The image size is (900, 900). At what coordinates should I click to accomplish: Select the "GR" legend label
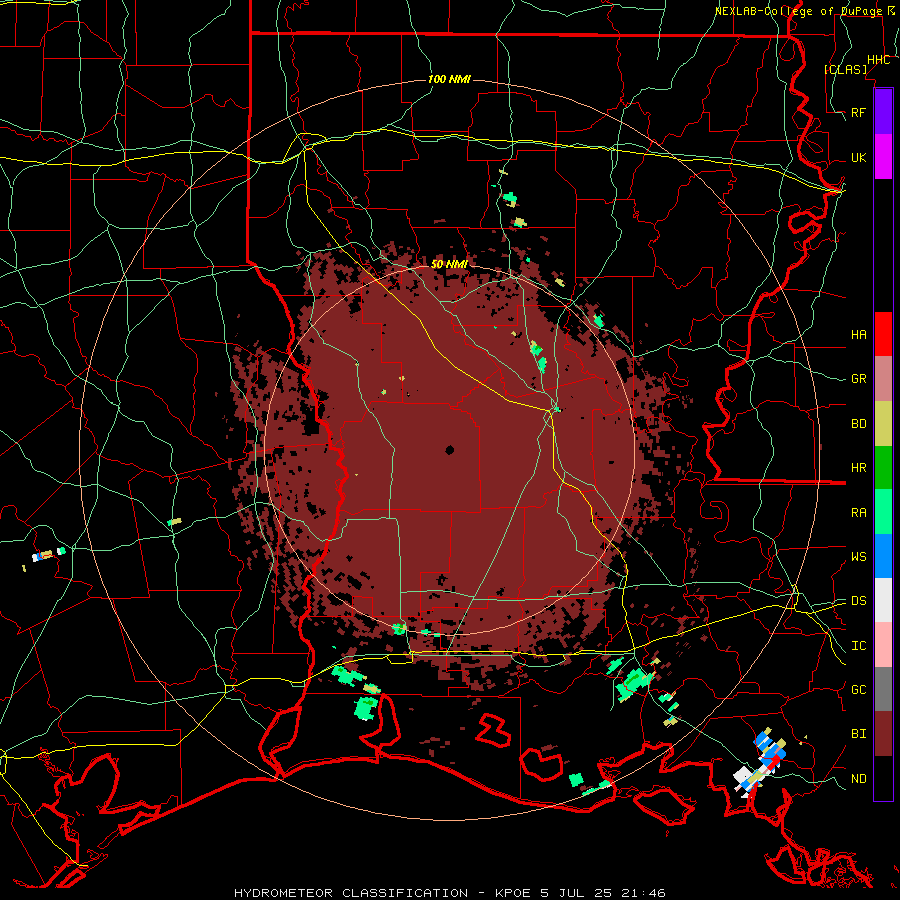pyautogui.click(x=858, y=379)
